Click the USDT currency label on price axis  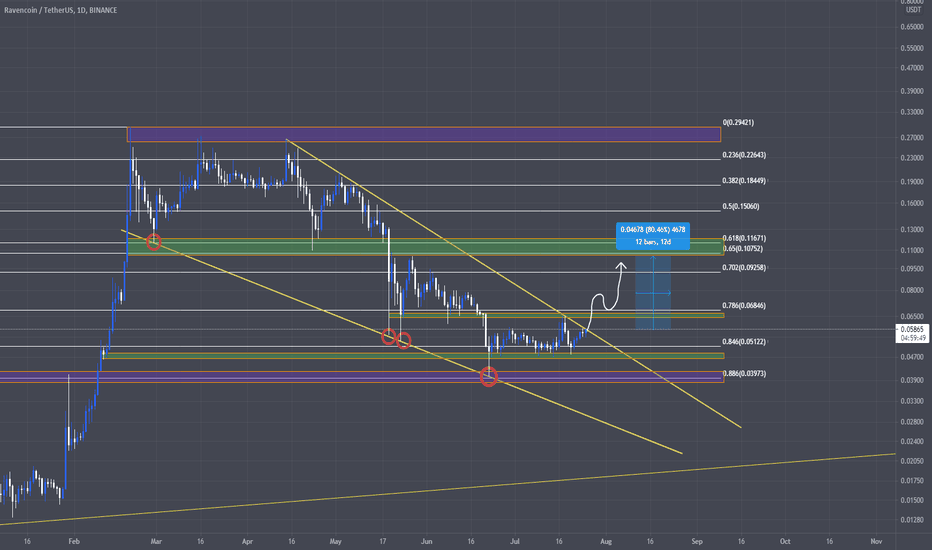(x=913, y=10)
